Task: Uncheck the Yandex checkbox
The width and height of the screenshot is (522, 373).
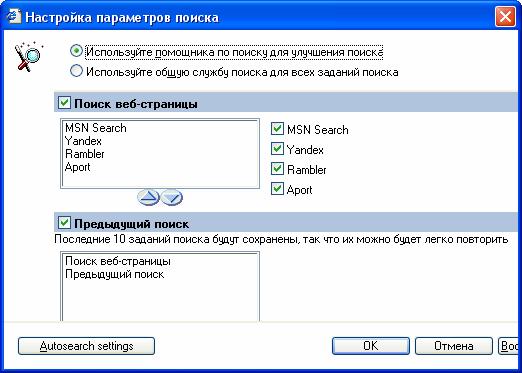Action: (277, 148)
